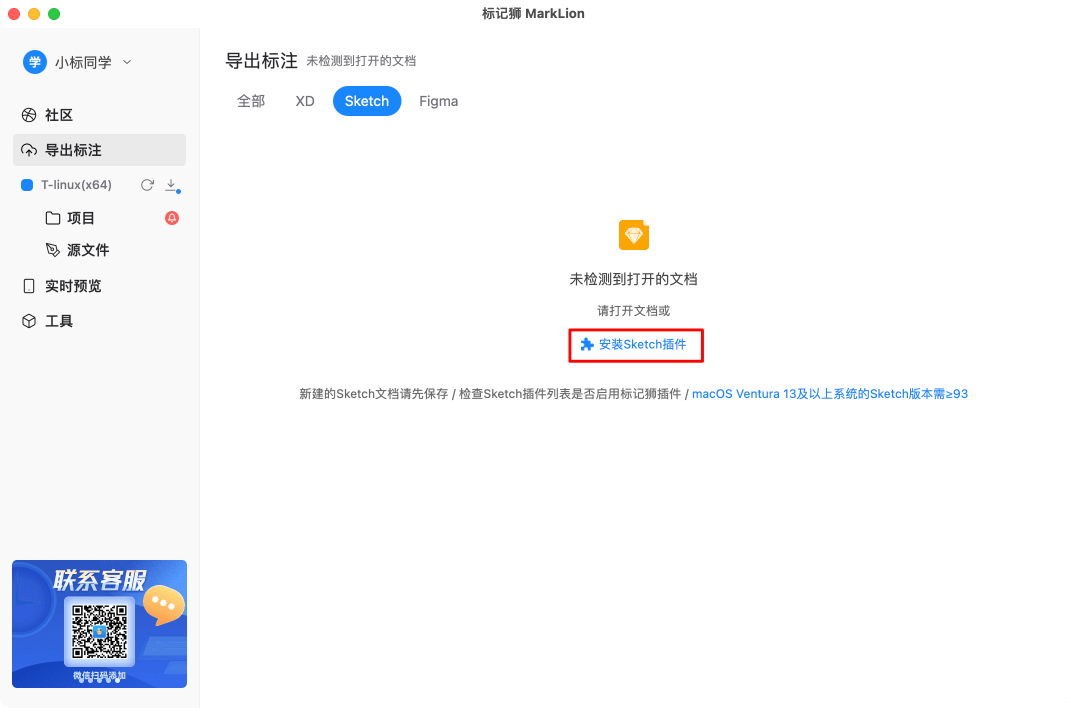
Task: Click the 导出标注 cloud upload icon
Action: pyautogui.click(x=29, y=150)
